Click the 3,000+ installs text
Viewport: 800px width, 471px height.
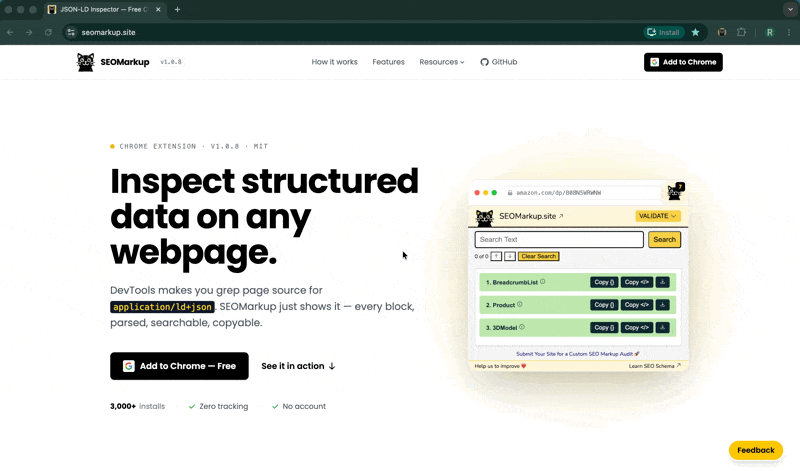[x=138, y=406]
